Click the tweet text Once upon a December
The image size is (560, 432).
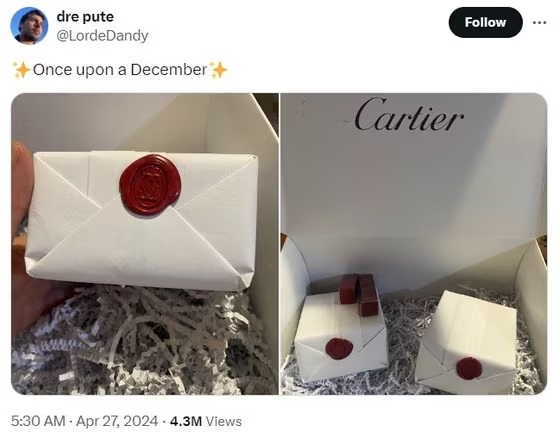click(x=120, y=70)
